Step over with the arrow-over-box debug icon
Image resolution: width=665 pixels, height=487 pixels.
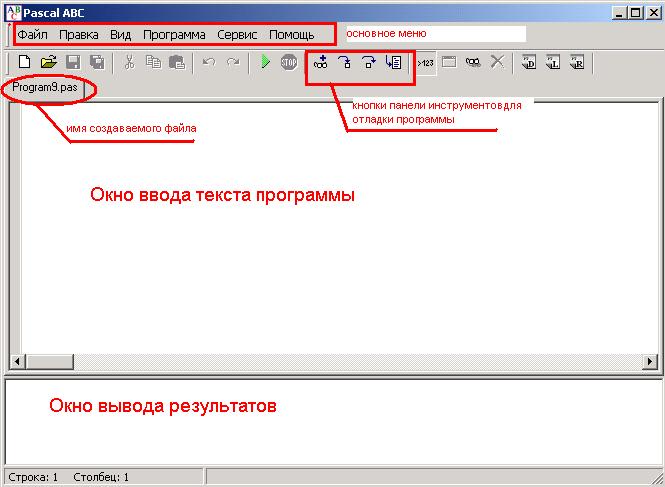pyautogui.click(x=369, y=62)
